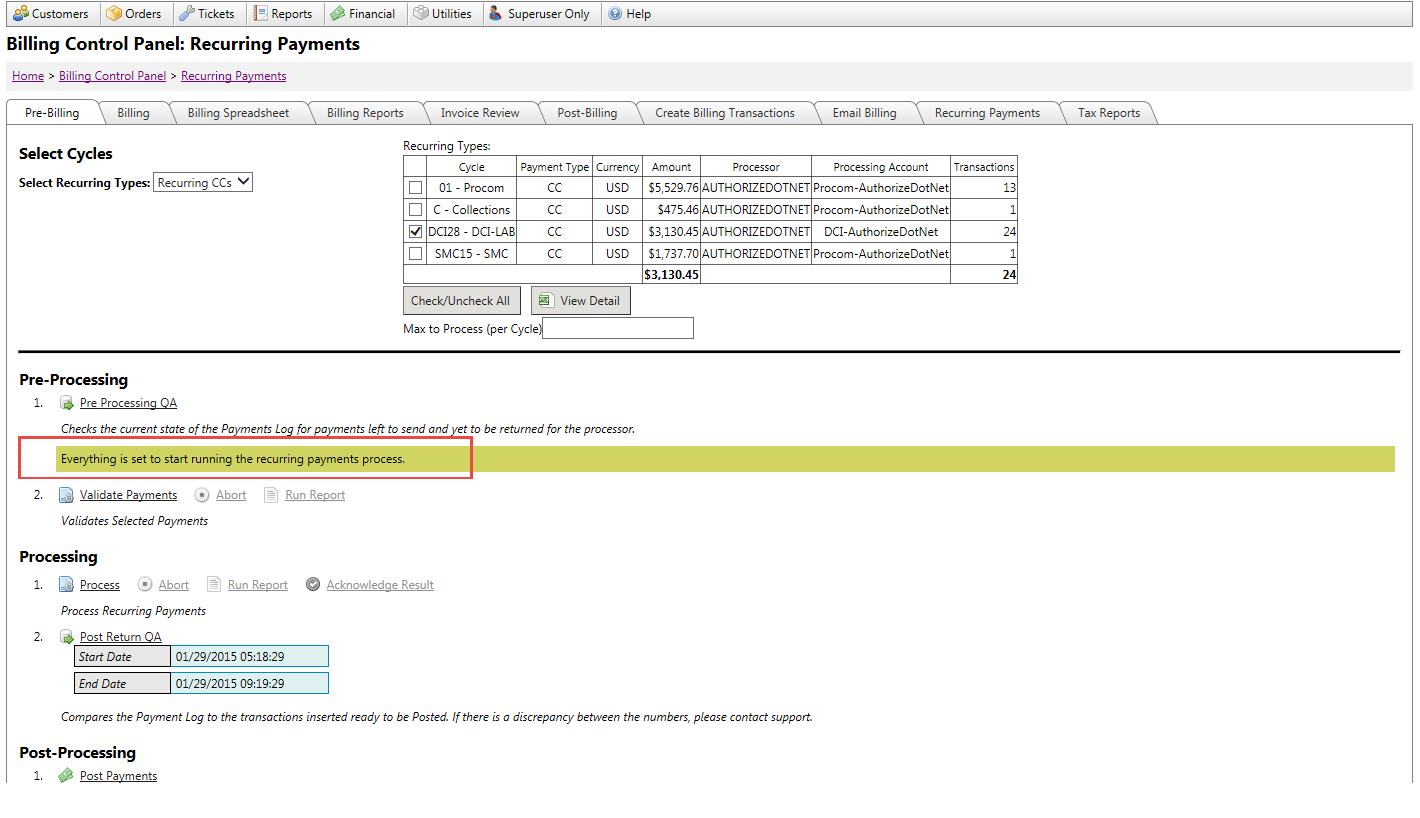This screenshot has height=818, width=1420.
Task: Click the View Detail button
Action: [x=580, y=301]
